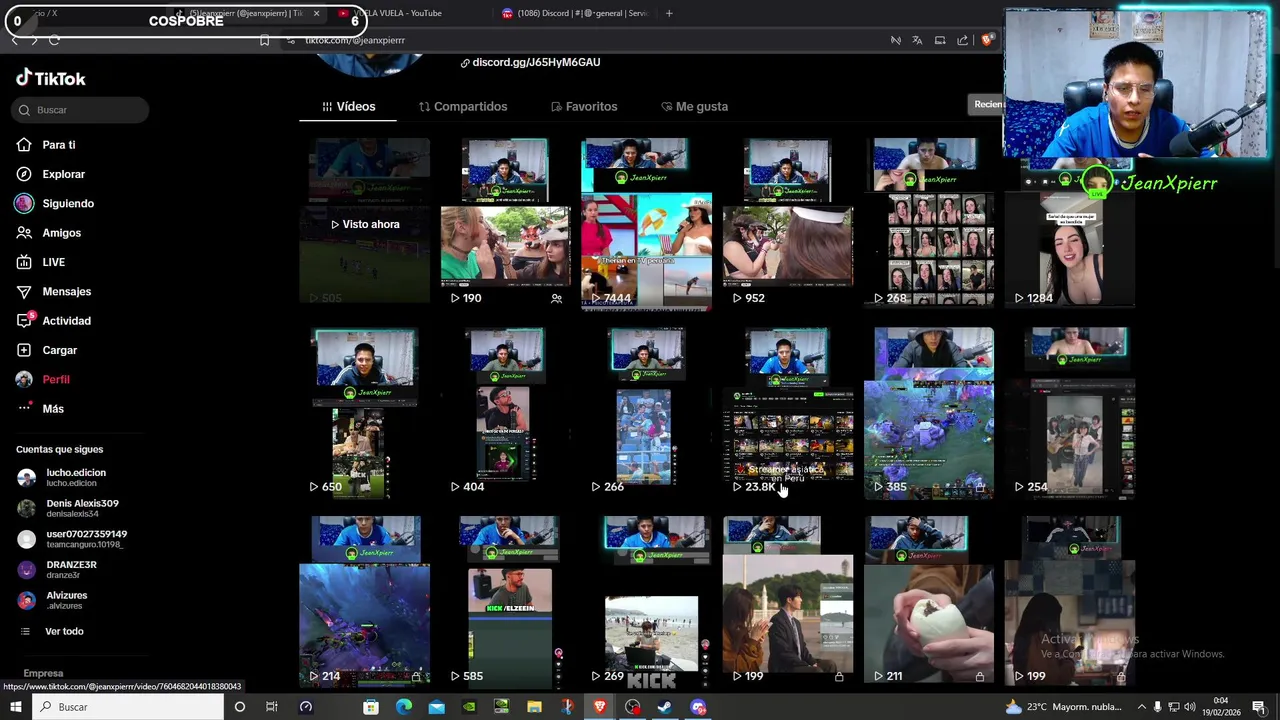
Task: Open a new browser tab
Action: (669, 13)
